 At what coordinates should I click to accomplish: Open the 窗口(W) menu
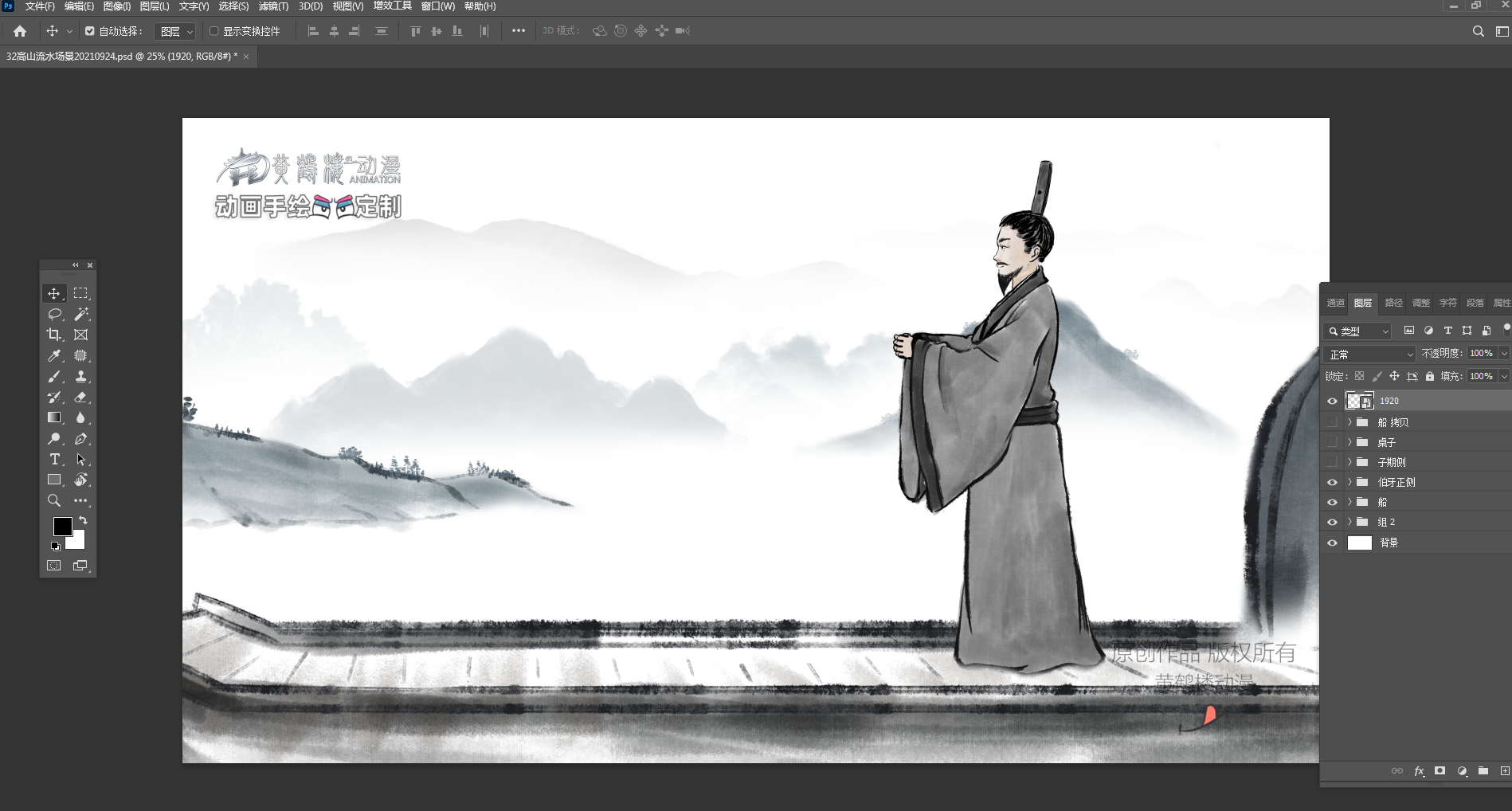pyautogui.click(x=438, y=6)
